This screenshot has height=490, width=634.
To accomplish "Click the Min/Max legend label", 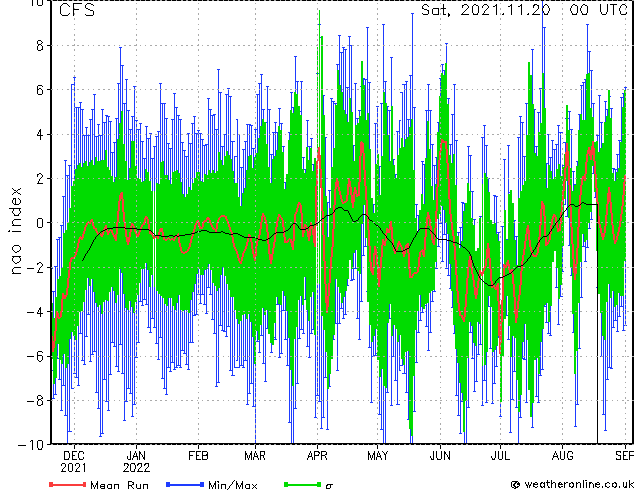I will coord(232,485).
